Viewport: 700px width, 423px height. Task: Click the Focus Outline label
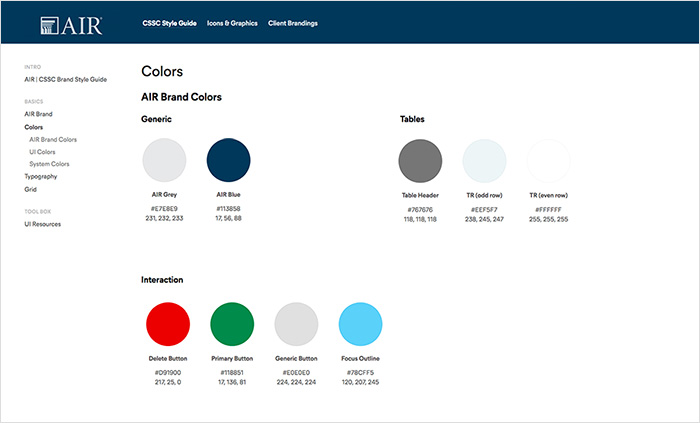361,359
